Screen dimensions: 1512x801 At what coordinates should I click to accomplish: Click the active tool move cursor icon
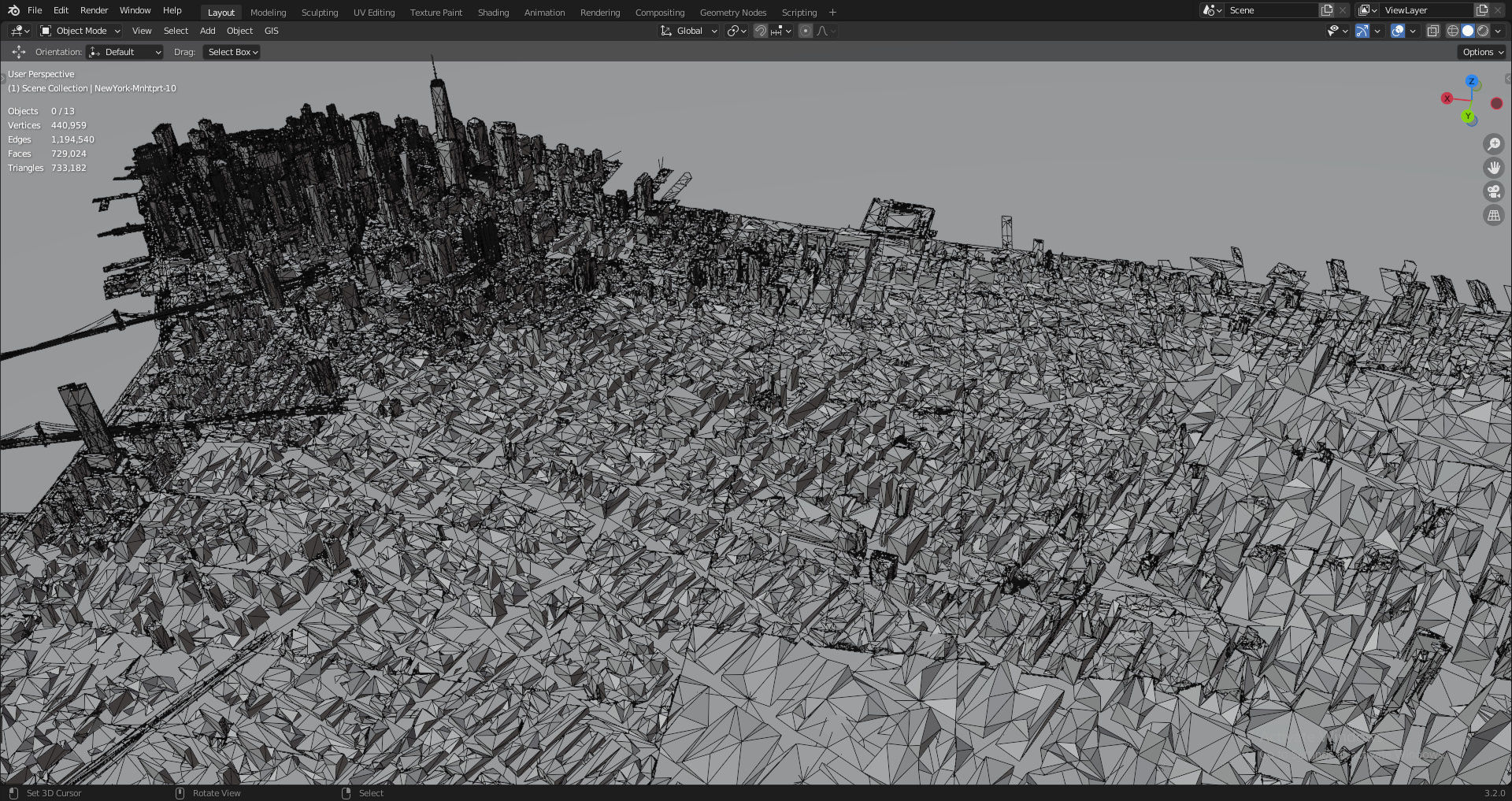coord(19,52)
